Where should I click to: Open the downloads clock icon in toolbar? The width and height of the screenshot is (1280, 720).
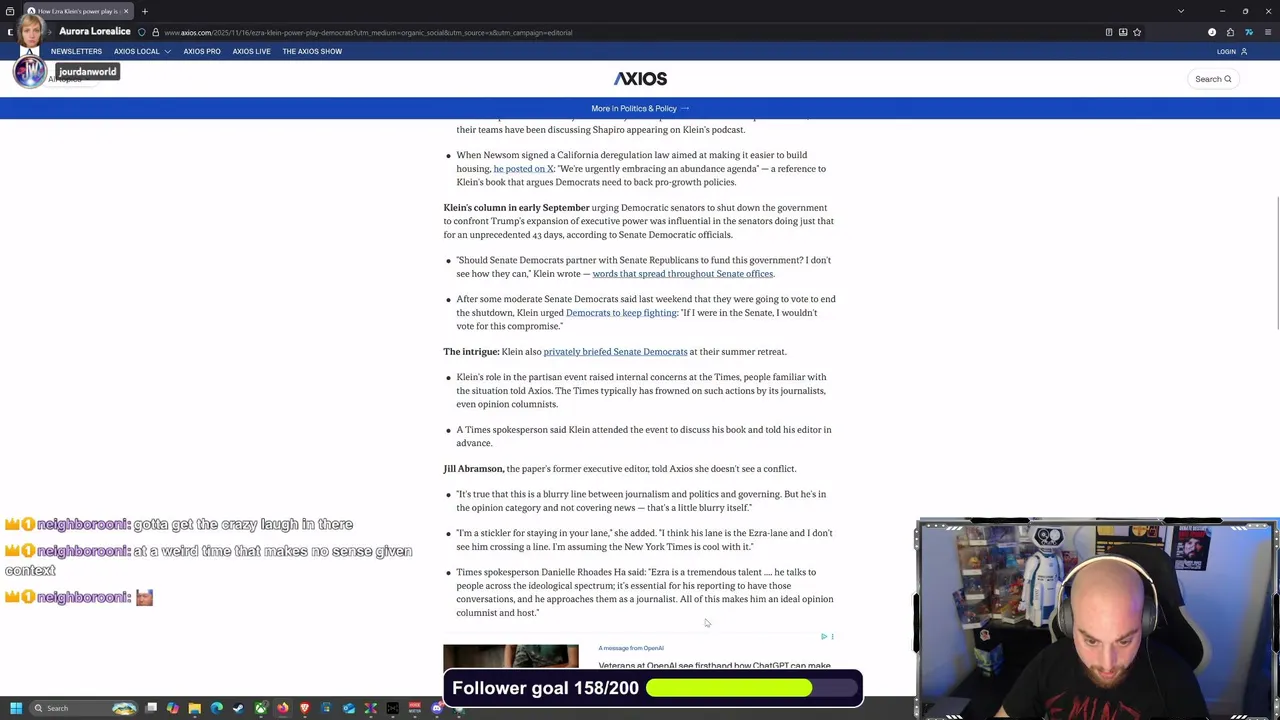(1212, 32)
